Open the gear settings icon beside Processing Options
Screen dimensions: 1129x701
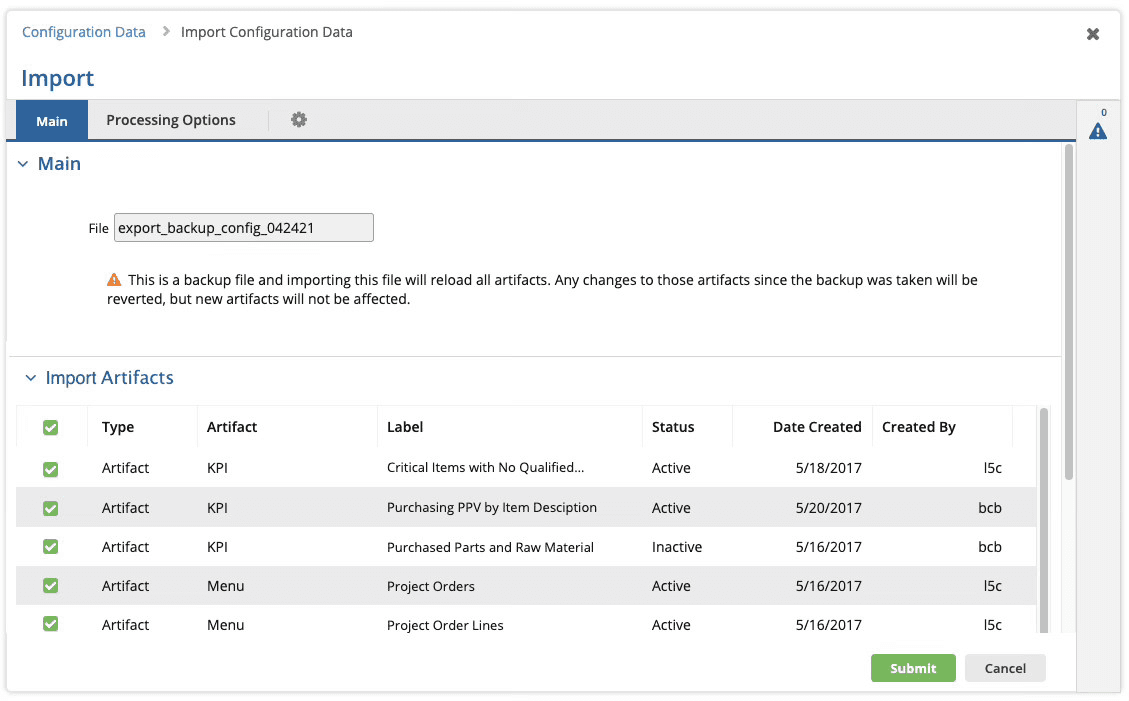[x=299, y=119]
